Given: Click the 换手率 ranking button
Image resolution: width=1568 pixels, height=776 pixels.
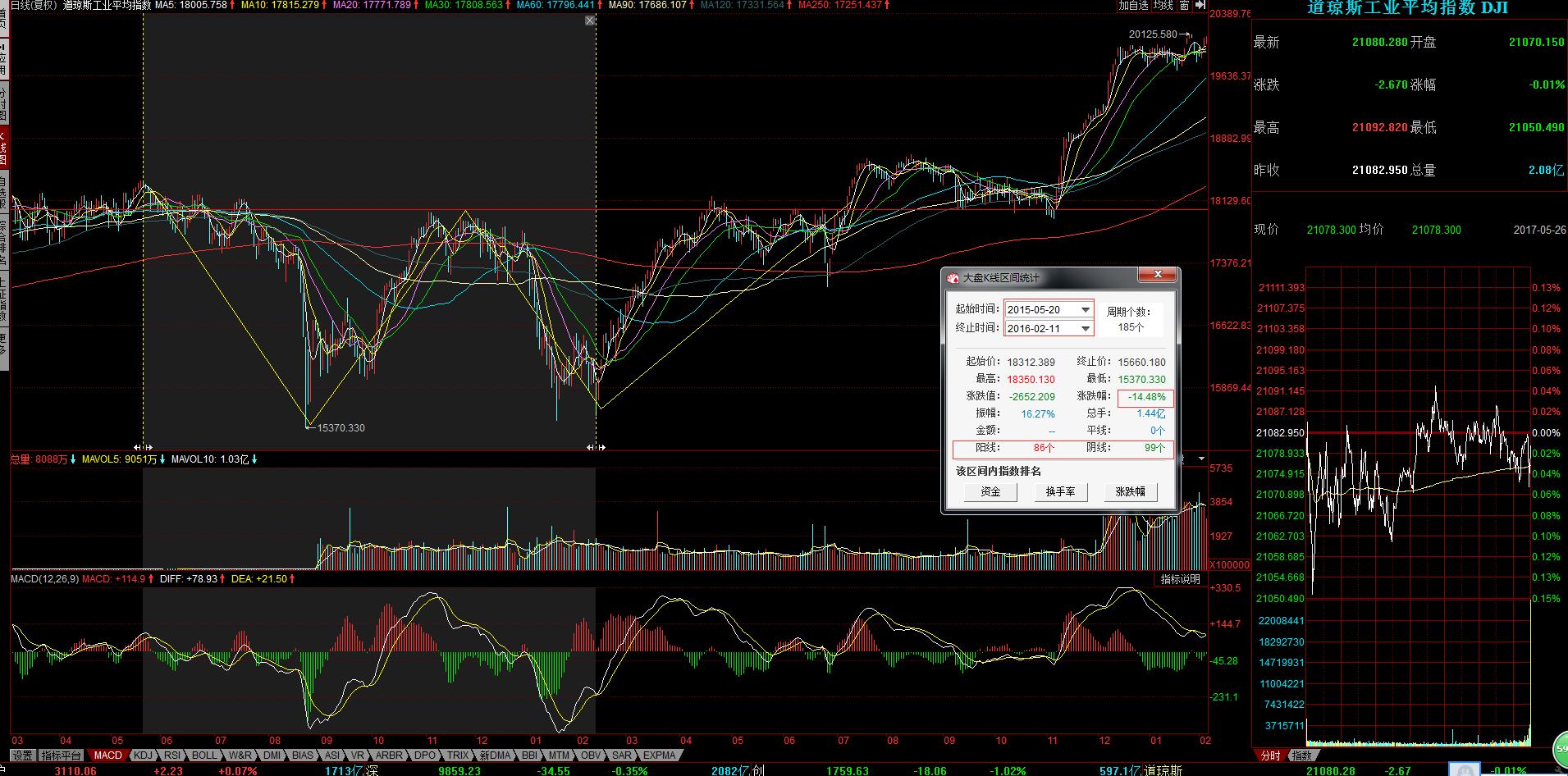Looking at the screenshot, I should click(x=1060, y=491).
